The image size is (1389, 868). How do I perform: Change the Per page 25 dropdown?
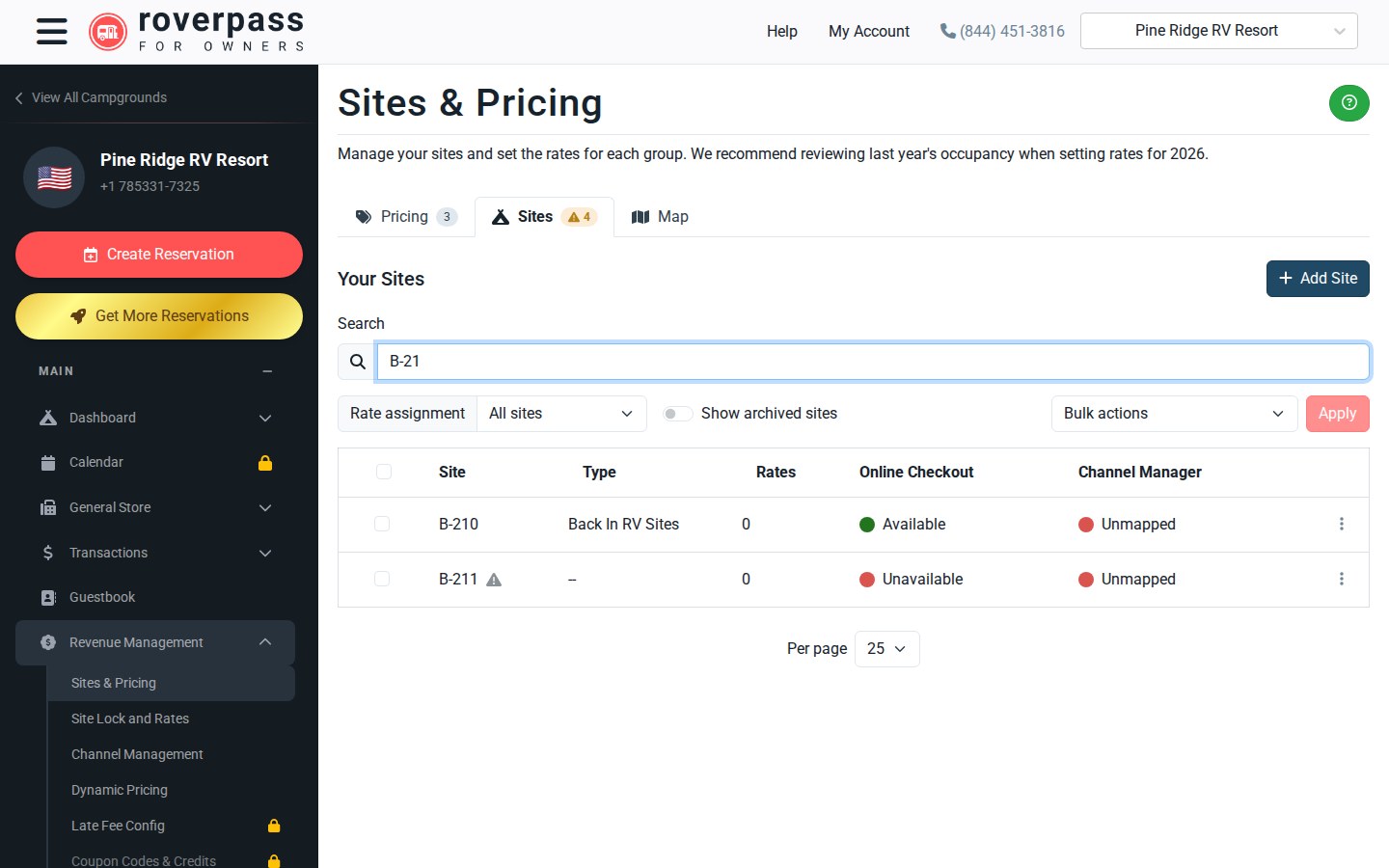(887, 649)
